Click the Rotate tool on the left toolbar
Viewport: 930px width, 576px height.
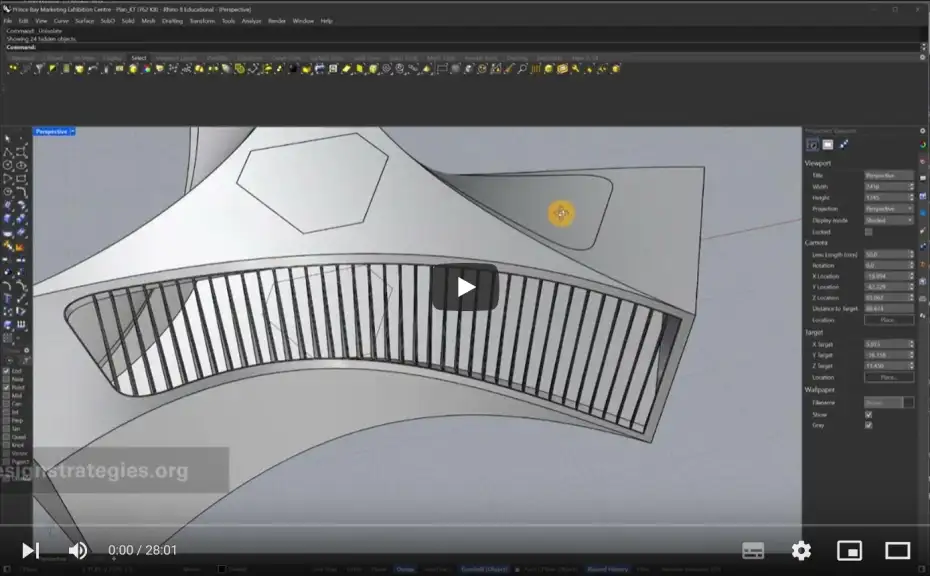(22, 311)
